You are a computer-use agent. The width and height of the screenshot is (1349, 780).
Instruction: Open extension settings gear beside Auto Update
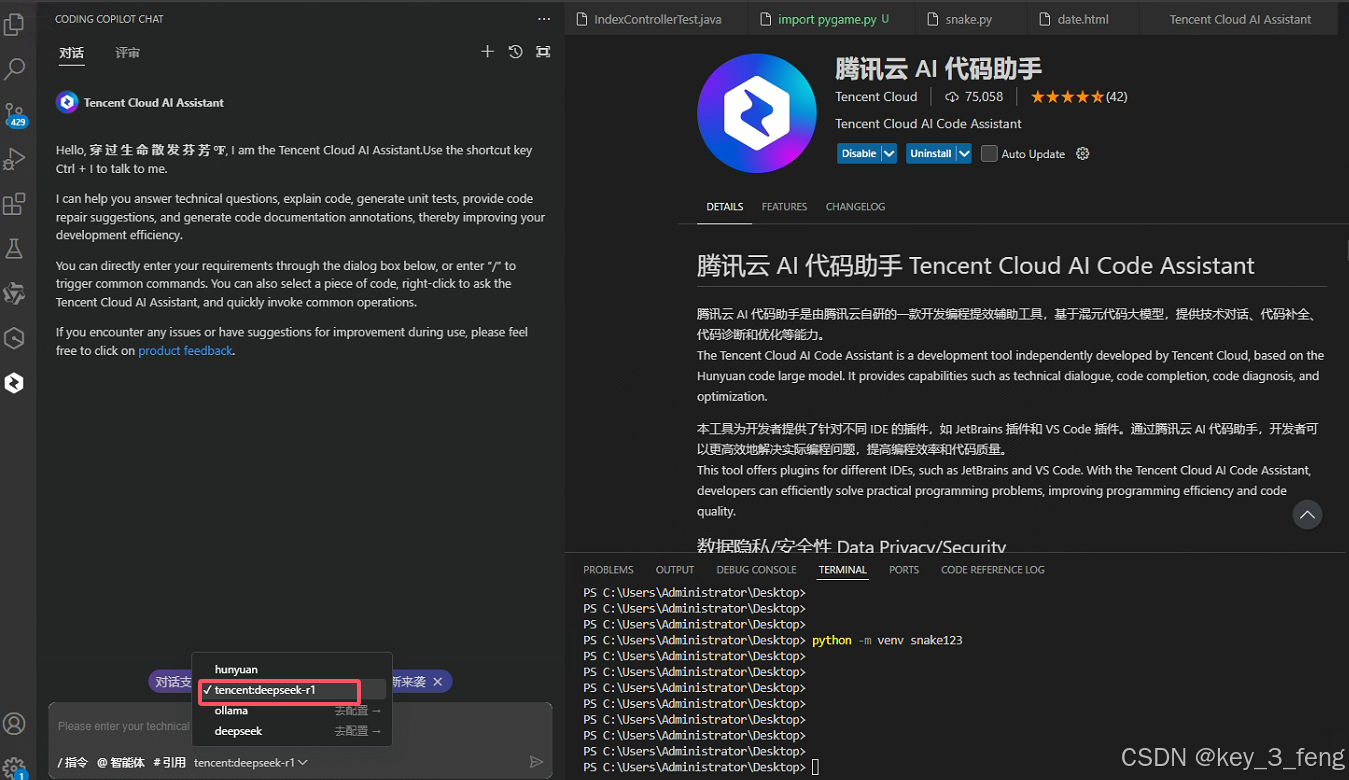point(1082,154)
